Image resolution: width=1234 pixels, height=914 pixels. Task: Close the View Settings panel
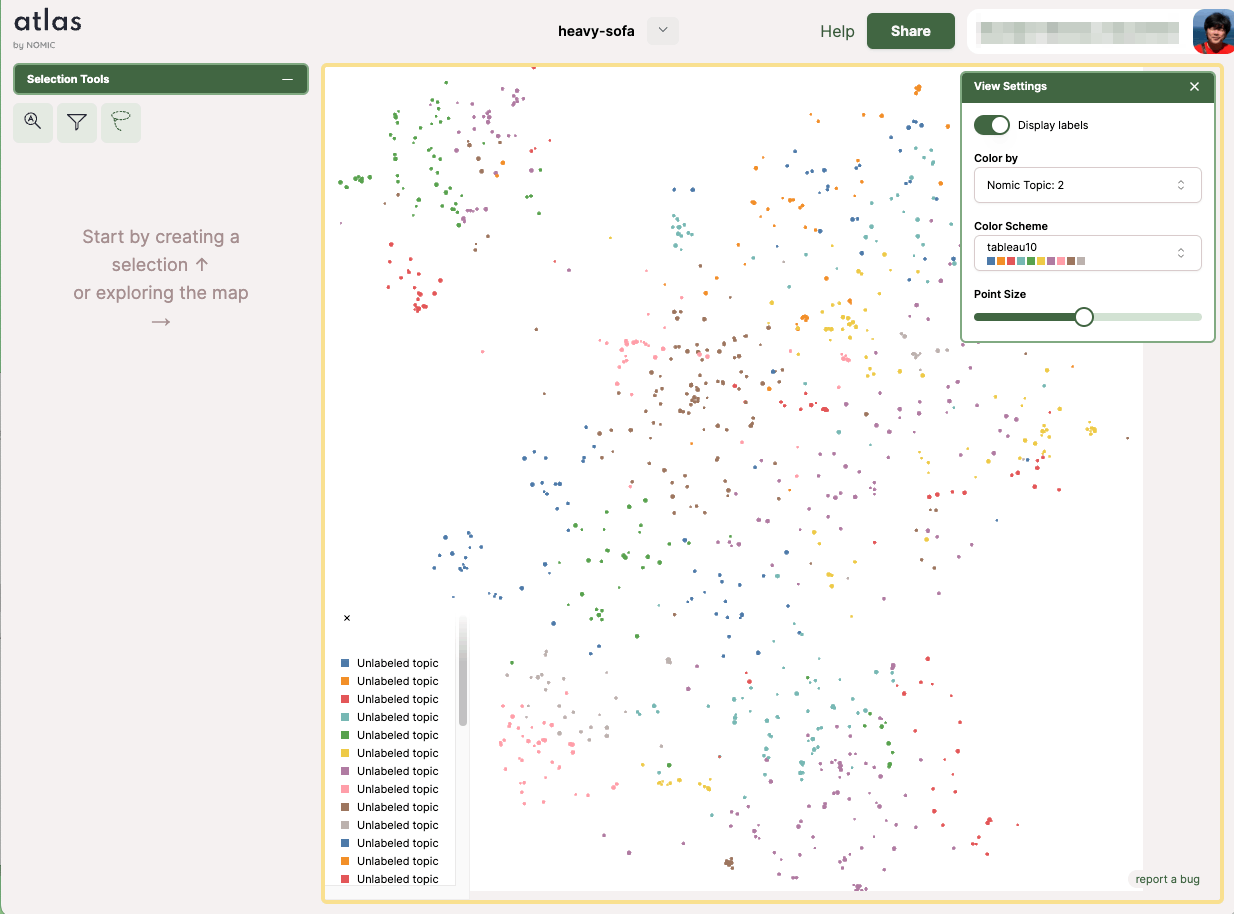(1194, 86)
